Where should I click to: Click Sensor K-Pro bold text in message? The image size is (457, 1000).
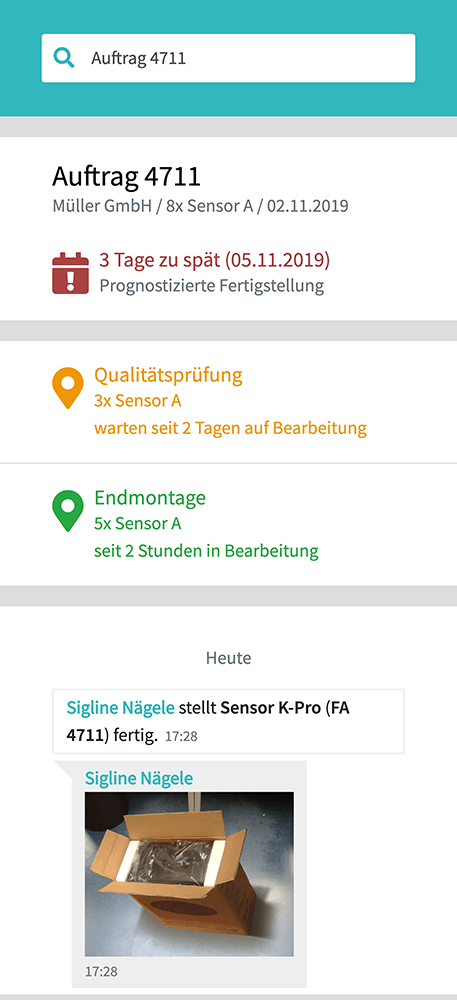268,707
